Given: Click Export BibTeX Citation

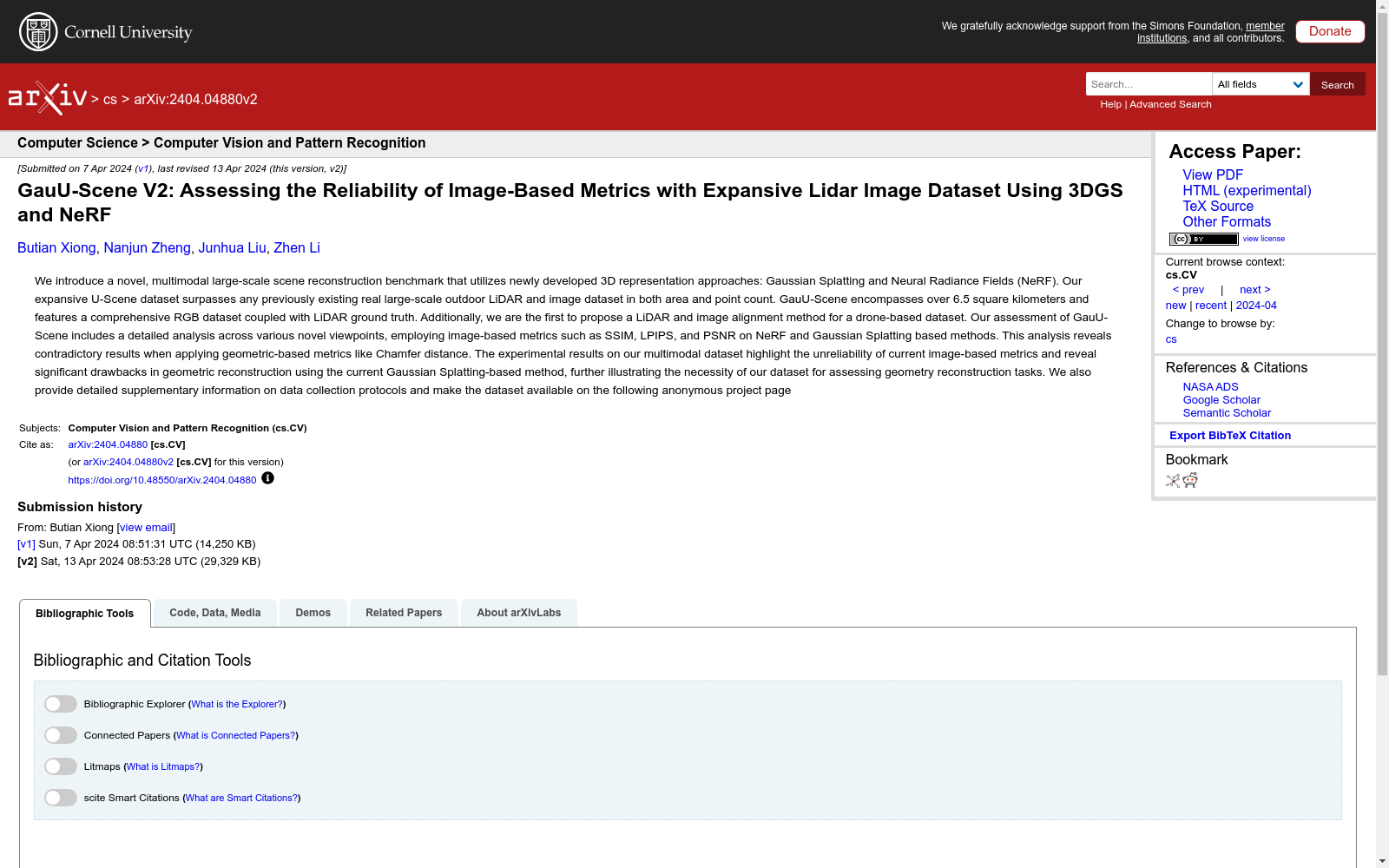Looking at the screenshot, I should coord(1230,436).
